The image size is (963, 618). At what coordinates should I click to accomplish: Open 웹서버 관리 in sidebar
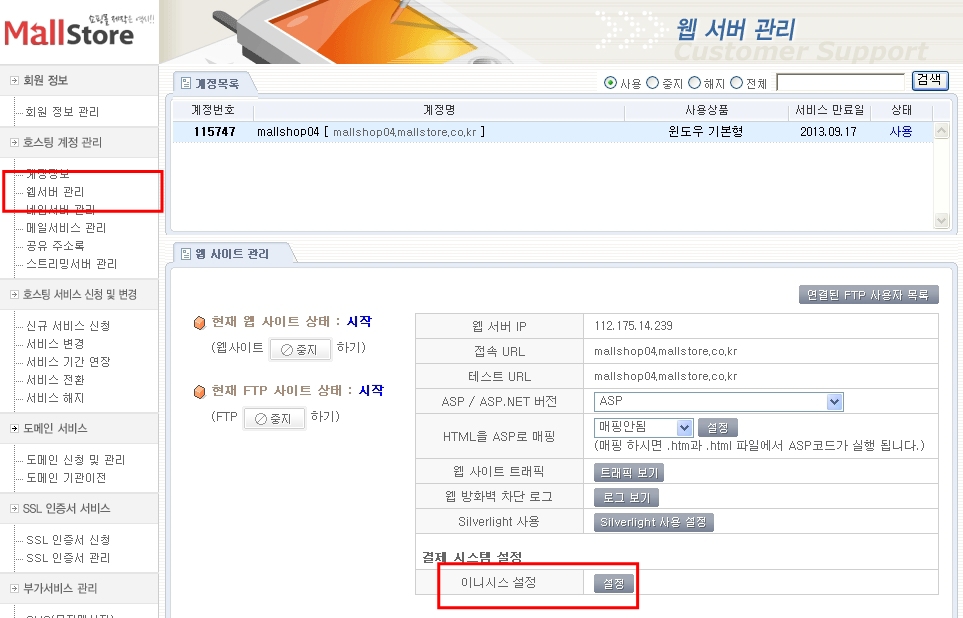click(55, 192)
